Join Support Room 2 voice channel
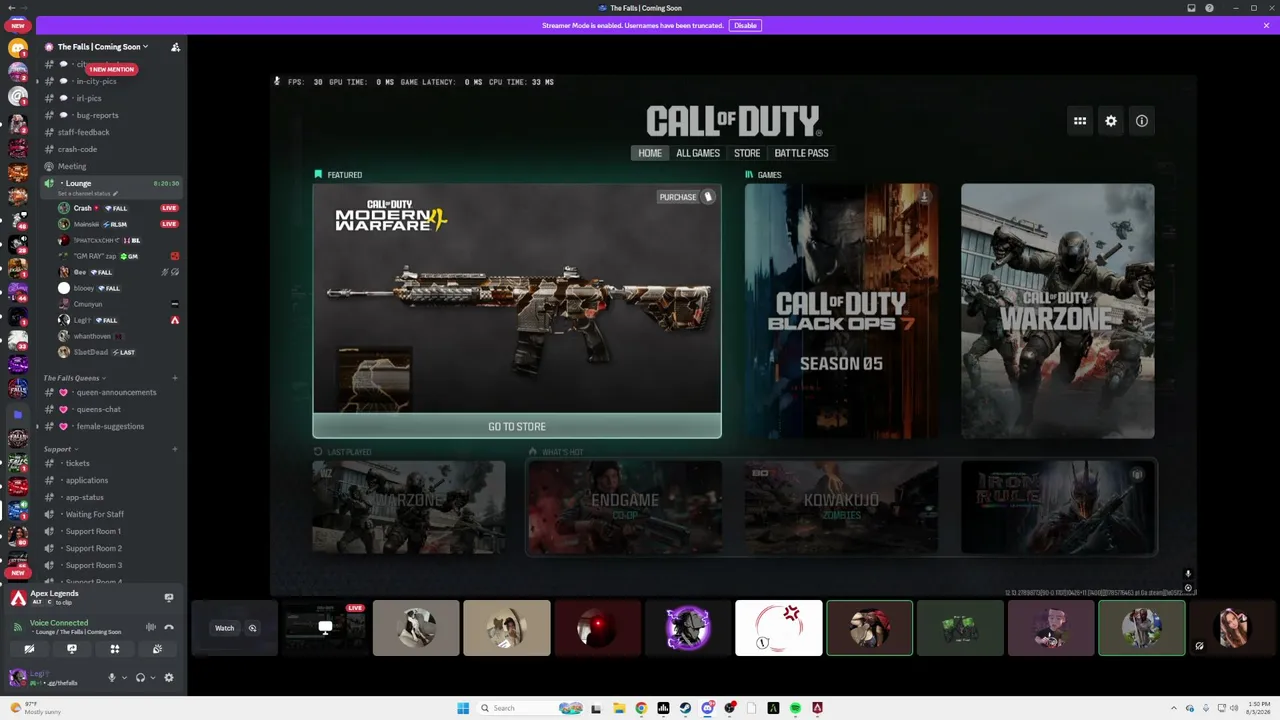The image size is (1280, 720). (94, 548)
